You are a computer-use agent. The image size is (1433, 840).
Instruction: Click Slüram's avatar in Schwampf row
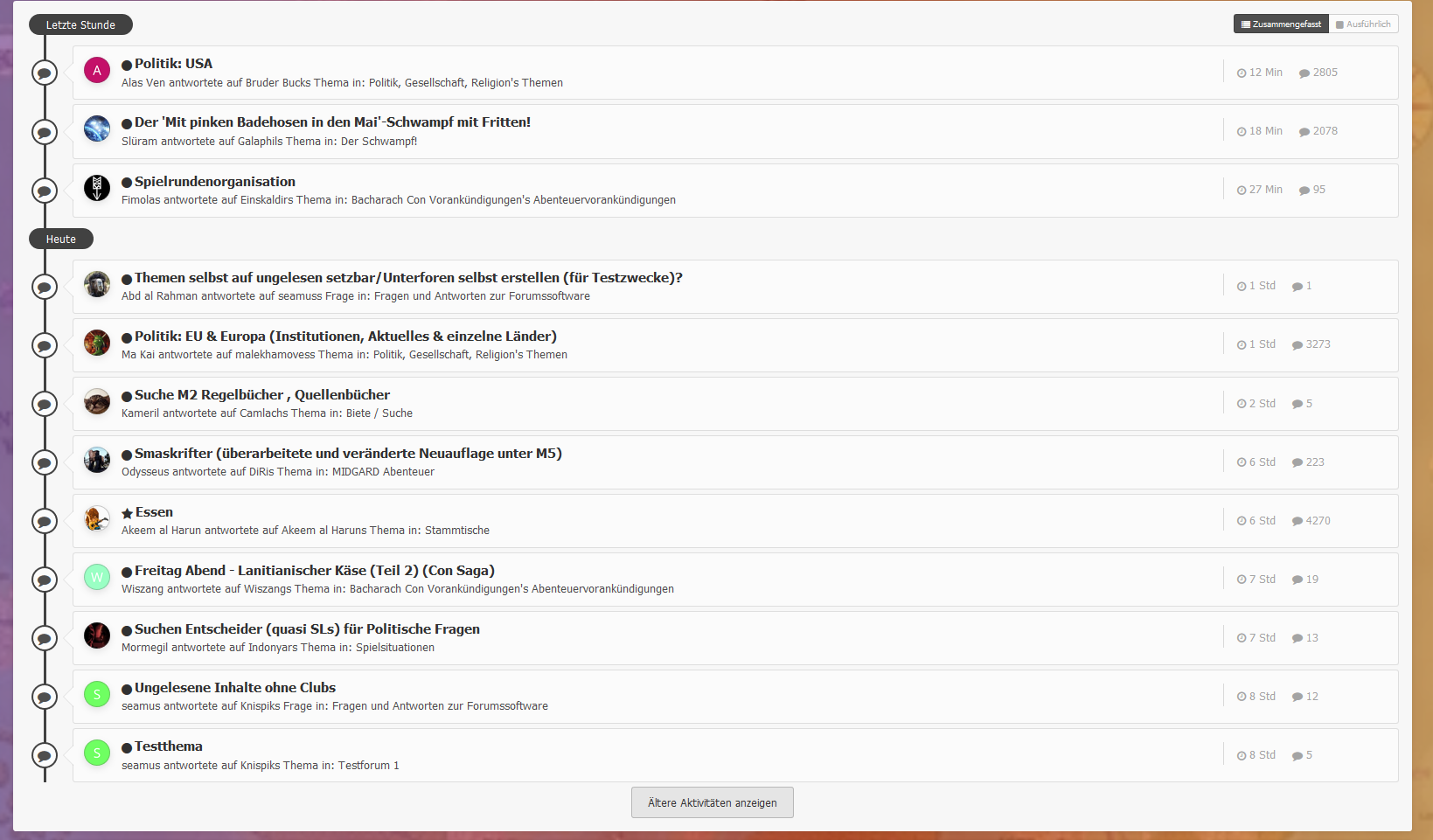click(x=96, y=128)
